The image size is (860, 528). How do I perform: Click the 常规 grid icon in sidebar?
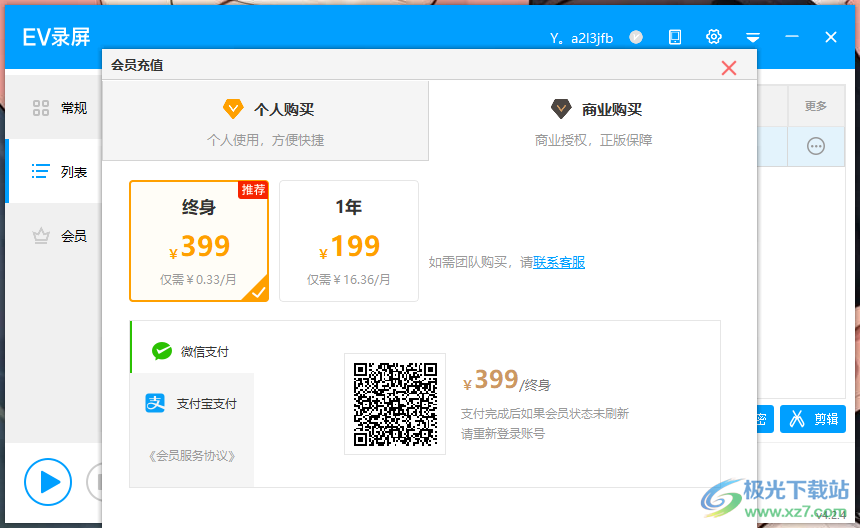(41, 108)
